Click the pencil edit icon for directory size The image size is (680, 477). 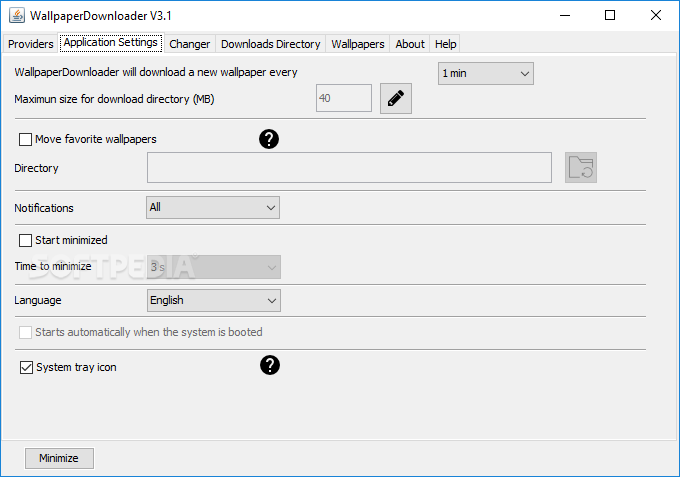click(x=396, y=98)
